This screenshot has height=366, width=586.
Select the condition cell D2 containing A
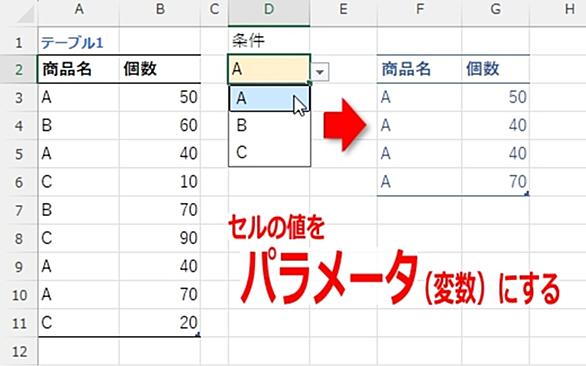pos(269,69)
